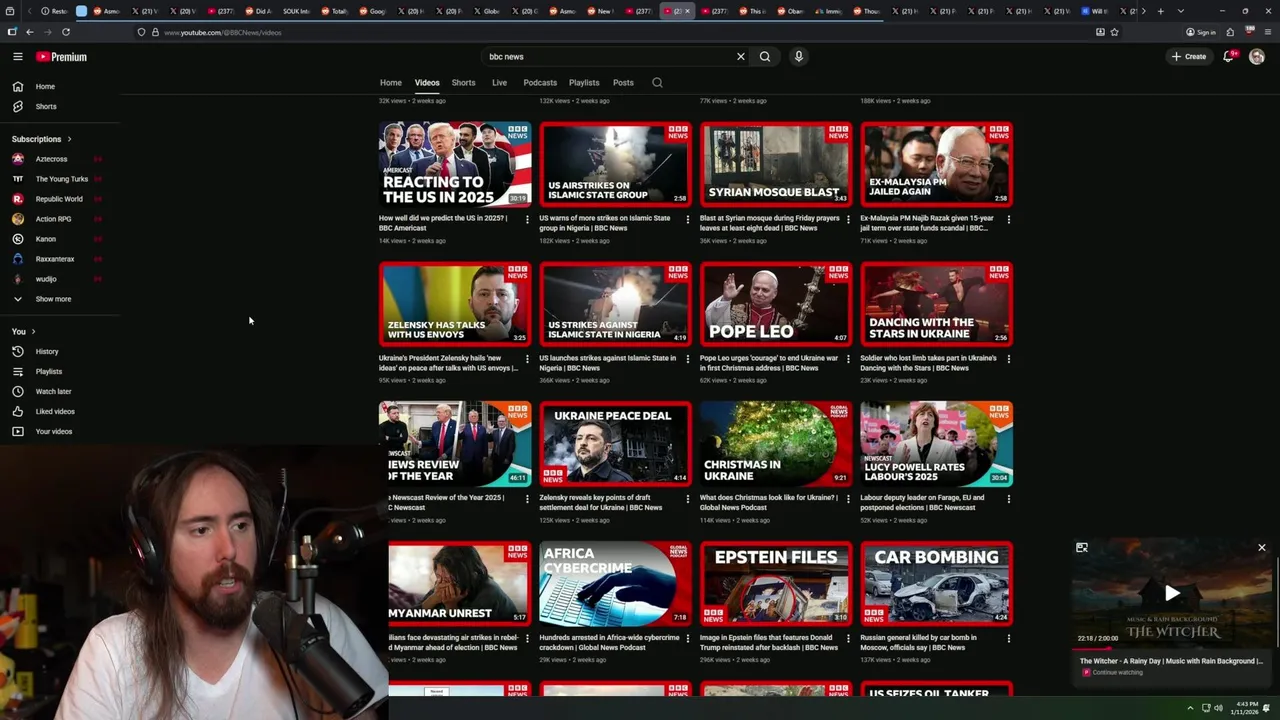Activate voice search microphone

(798, 57)
